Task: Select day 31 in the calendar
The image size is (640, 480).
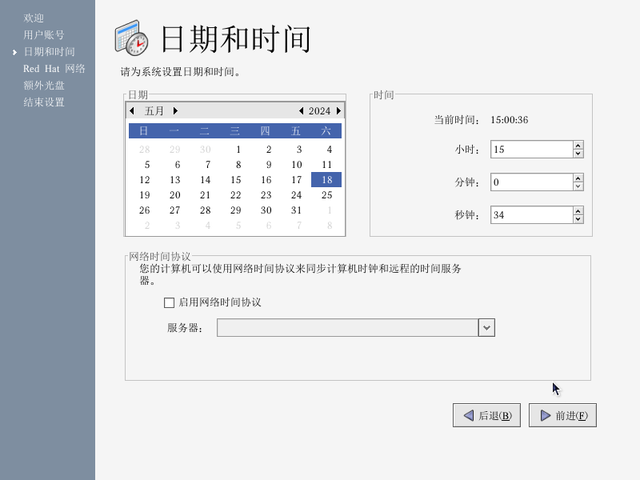Action: tap(296, 210)
